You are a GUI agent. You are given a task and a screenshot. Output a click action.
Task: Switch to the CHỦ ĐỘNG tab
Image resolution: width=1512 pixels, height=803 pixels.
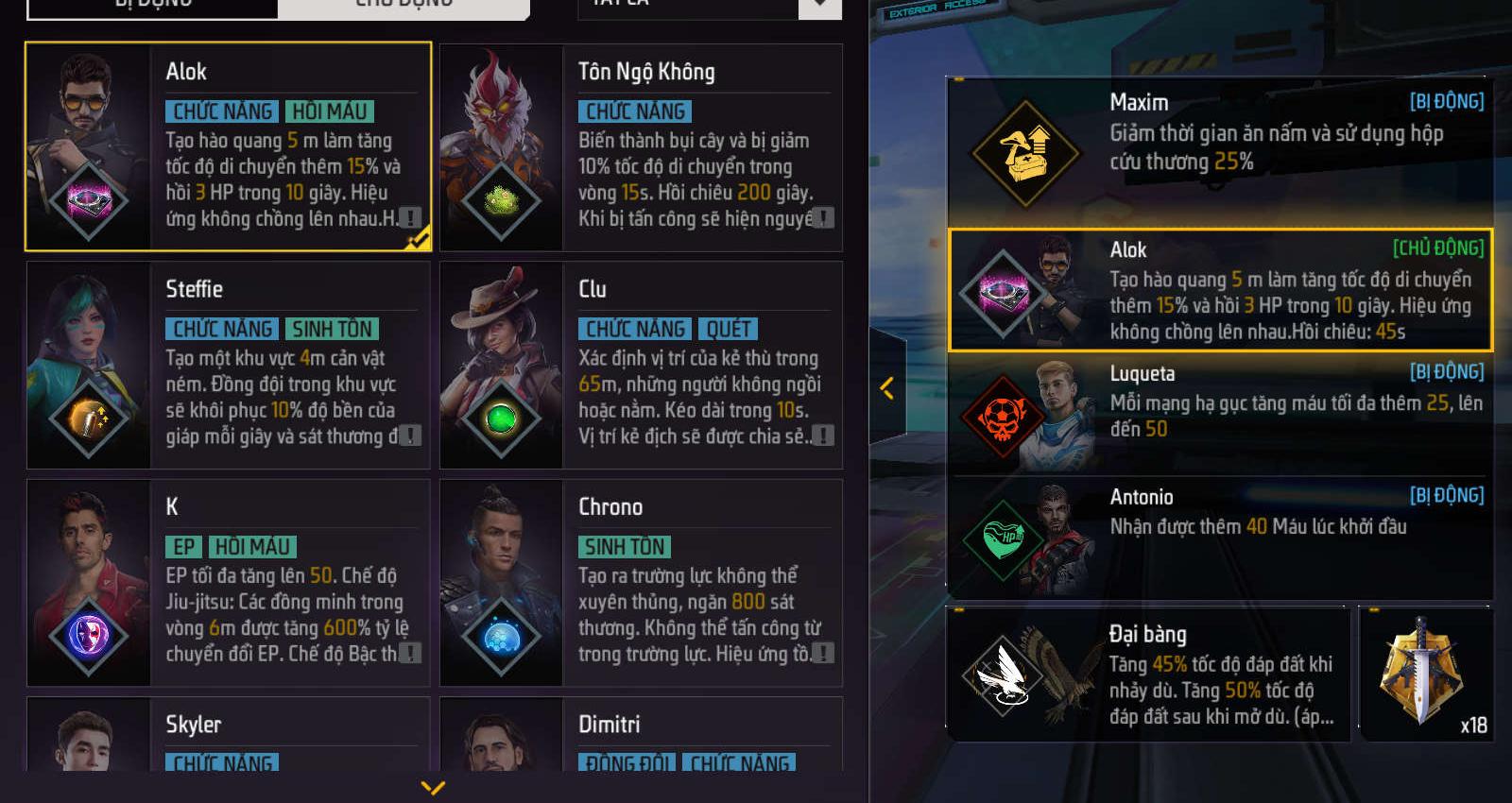pos(404,5)
